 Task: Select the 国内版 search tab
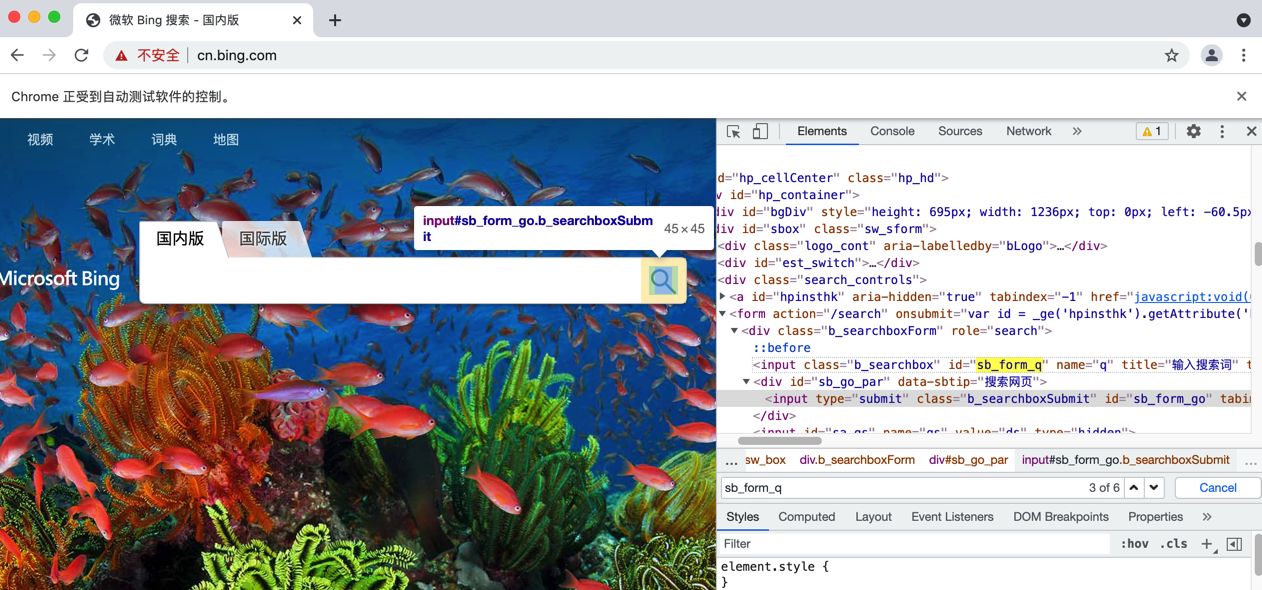point(180,238)
